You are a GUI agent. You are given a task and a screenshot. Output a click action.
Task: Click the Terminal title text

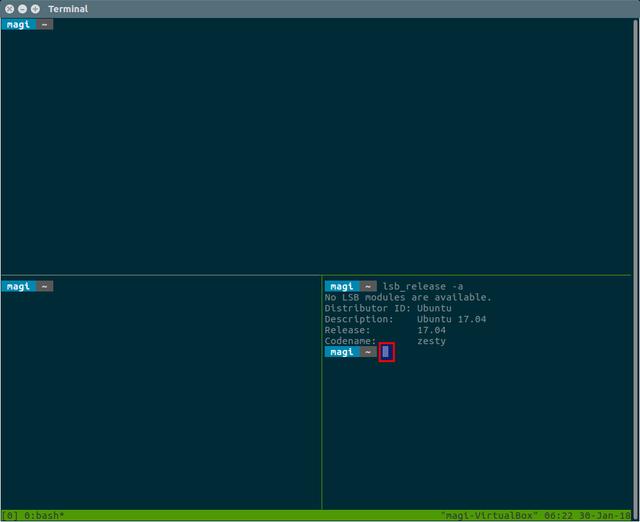[x=68, y=9]
